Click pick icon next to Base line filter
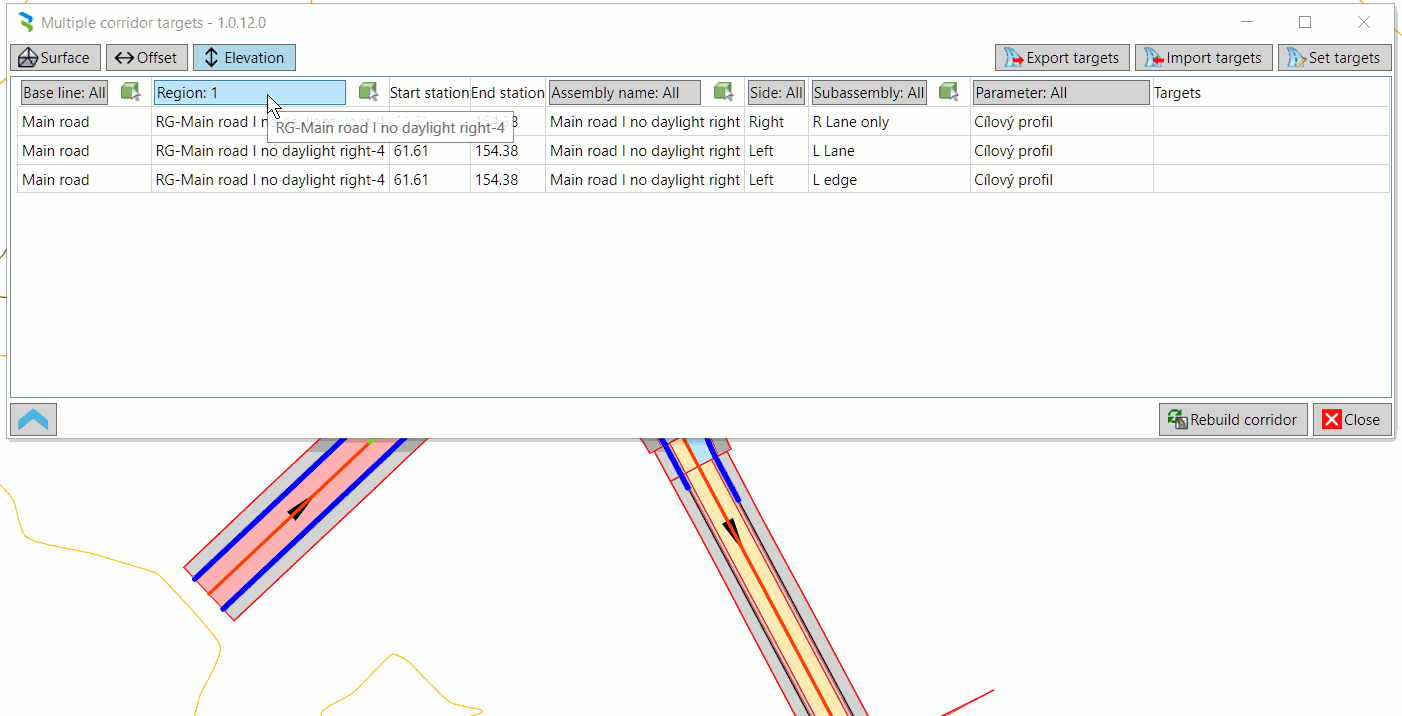Viewport: 1402px width, 716px height. click(x=130, y=92)
